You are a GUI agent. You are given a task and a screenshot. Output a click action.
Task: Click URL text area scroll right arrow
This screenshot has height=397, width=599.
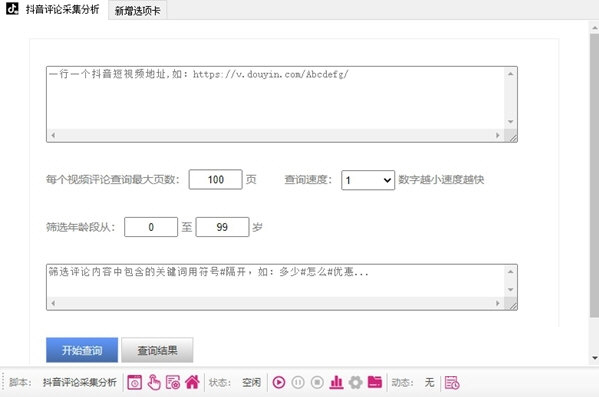click(497, 135)
